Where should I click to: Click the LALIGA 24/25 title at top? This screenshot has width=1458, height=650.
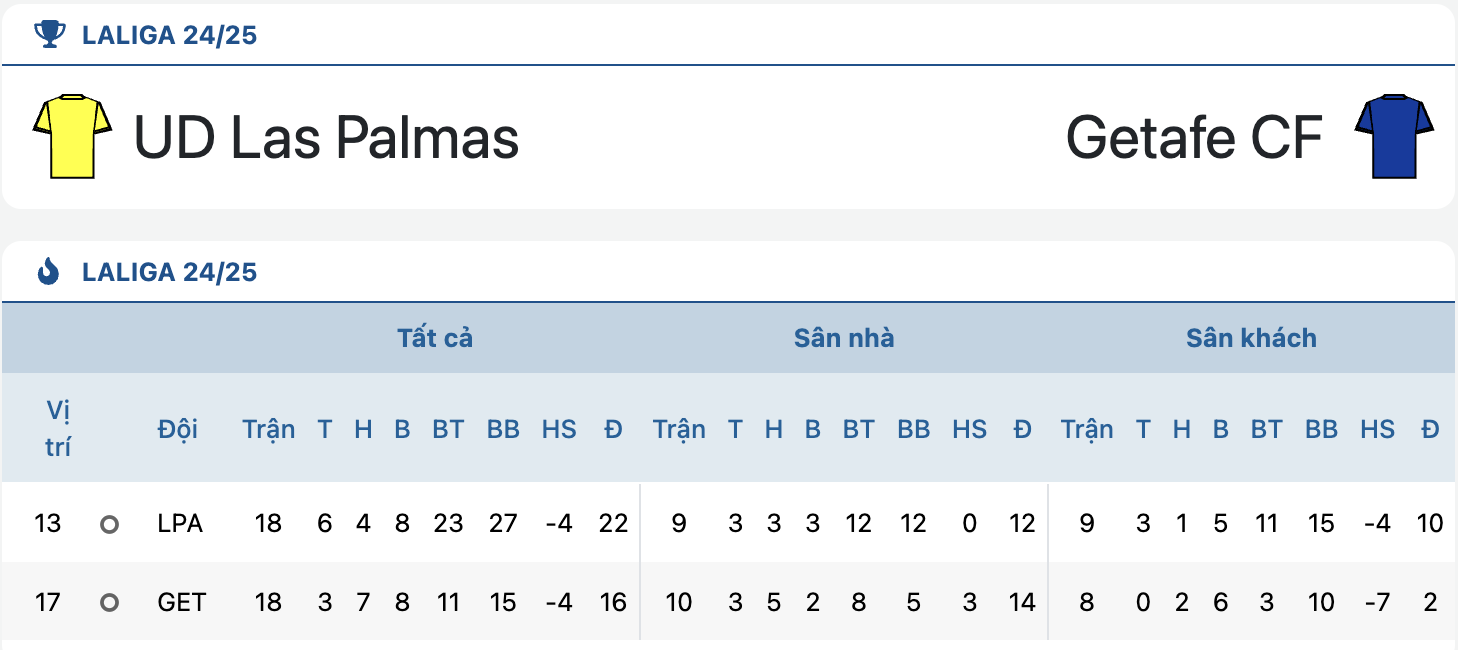(x=170, y=36)
